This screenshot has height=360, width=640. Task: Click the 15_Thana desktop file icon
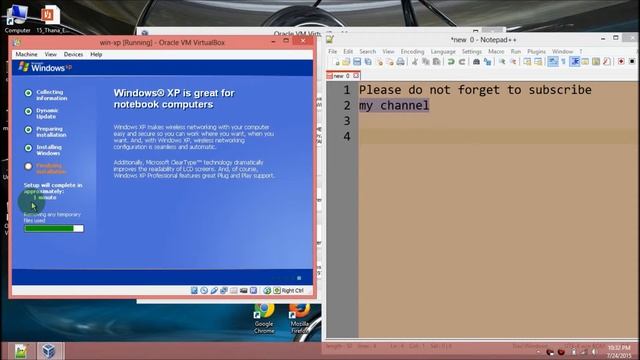[x=51, y=19]
